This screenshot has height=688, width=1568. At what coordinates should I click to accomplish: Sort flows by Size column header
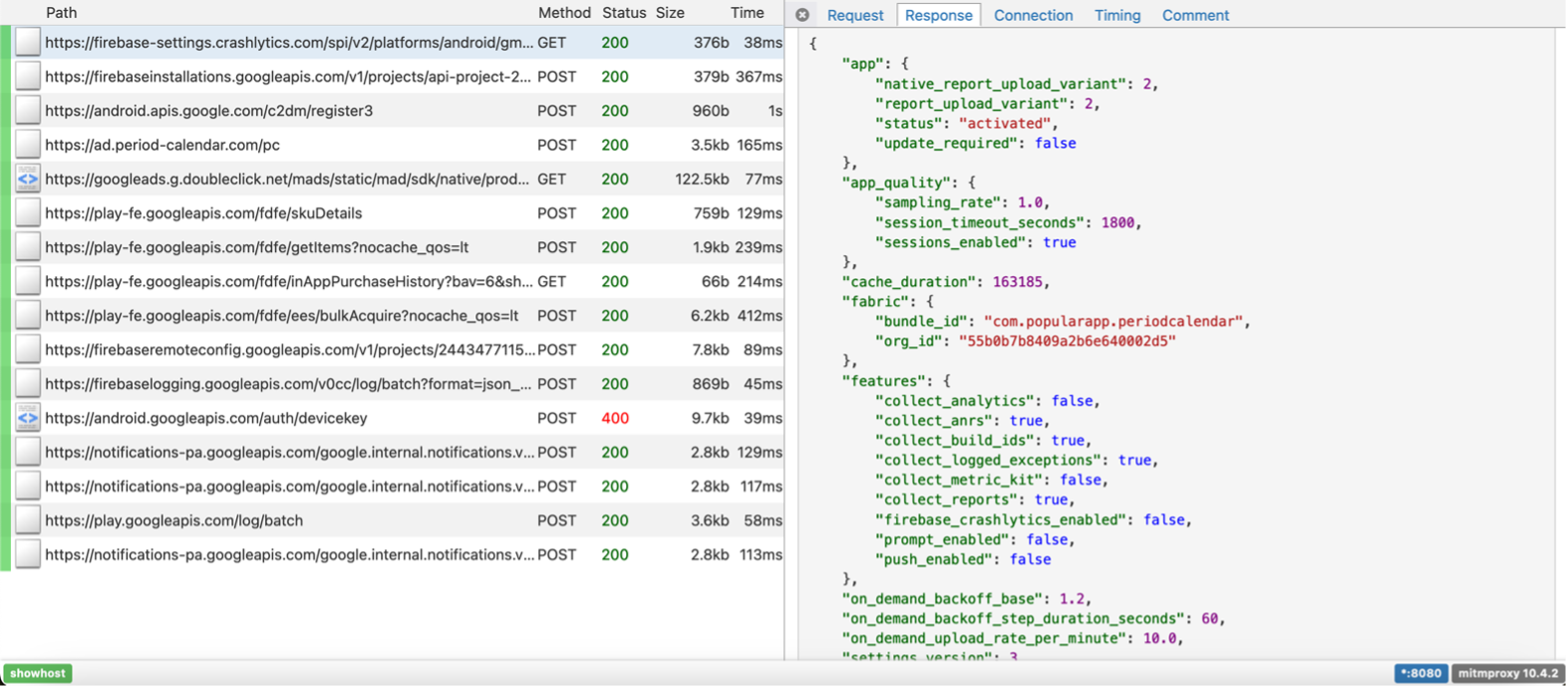(670, 13)
